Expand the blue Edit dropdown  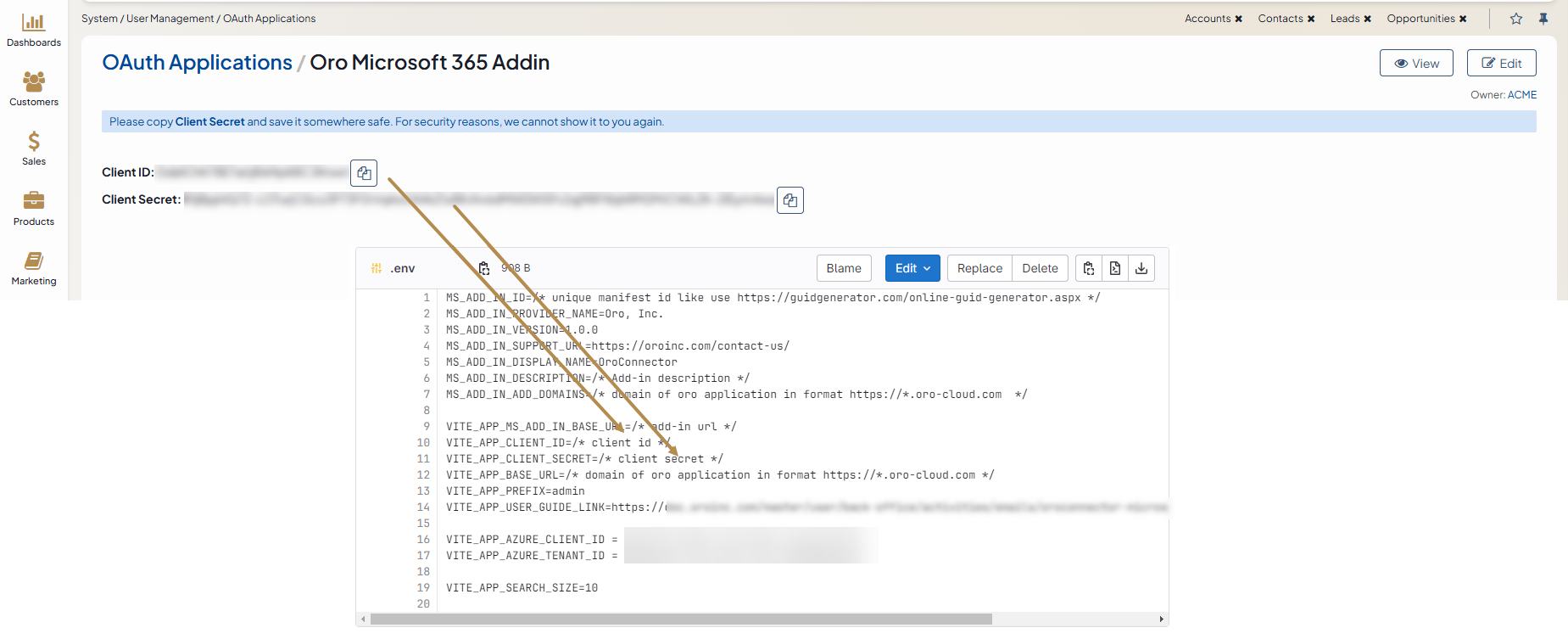pos(912,268)
